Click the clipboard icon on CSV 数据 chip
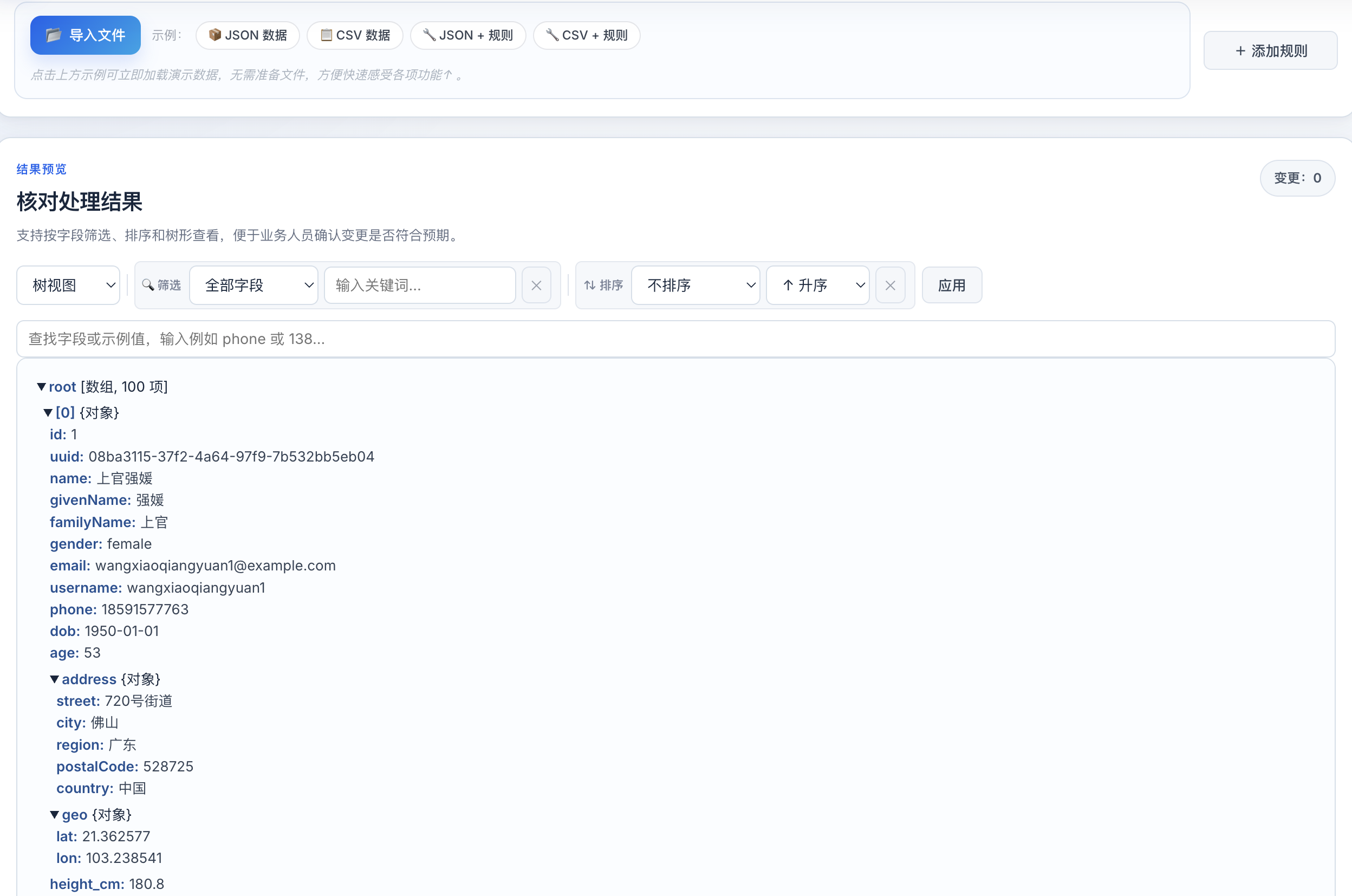Screen dimensions: 1352x896 click(x=327, y=35)
